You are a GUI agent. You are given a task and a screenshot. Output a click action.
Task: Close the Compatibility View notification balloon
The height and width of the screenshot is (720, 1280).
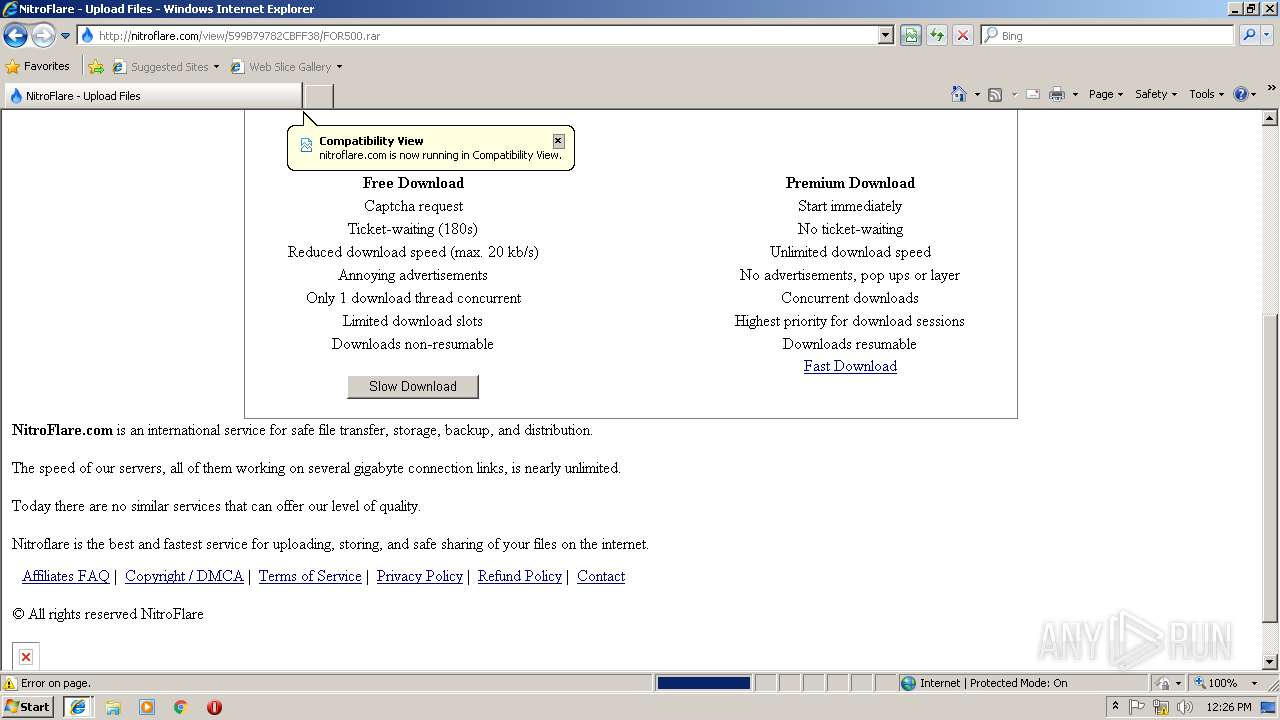click(558, 141)
